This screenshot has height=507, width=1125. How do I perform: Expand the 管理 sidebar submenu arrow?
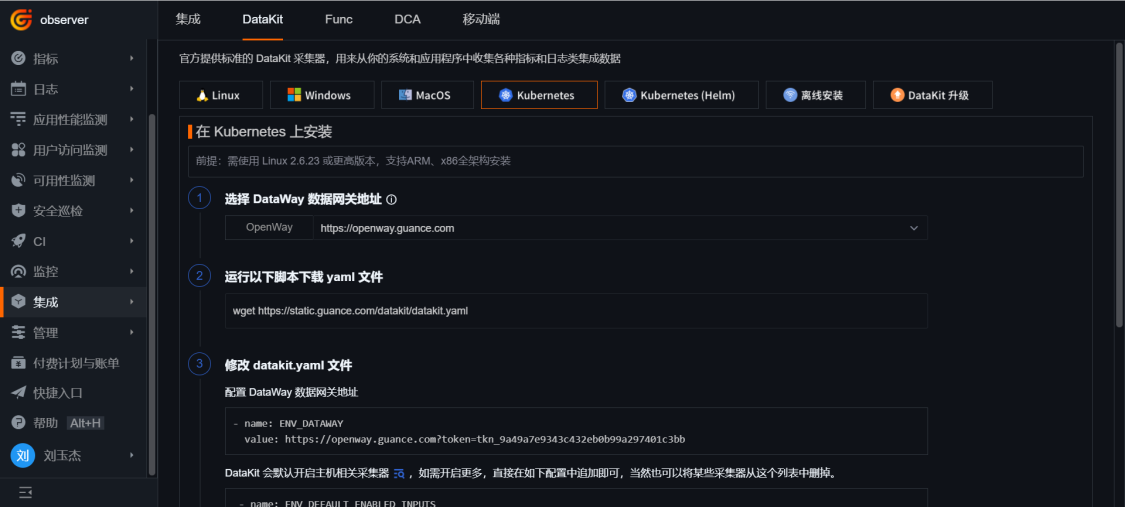click(x=132, y=332)
